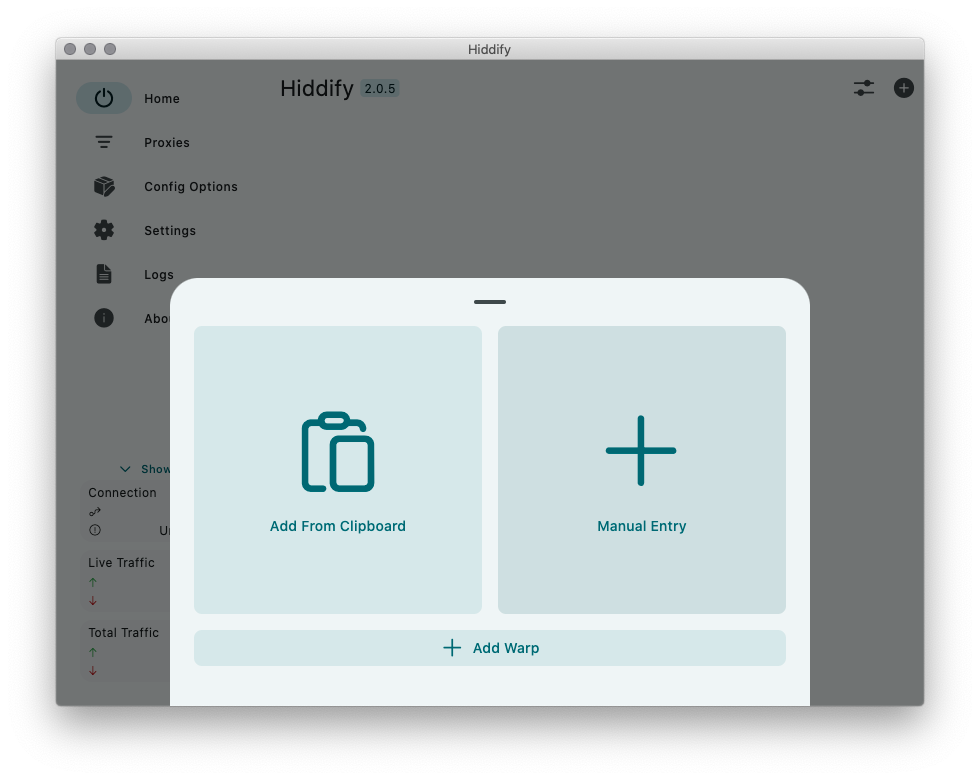Click the Live Traffic label

121,562
